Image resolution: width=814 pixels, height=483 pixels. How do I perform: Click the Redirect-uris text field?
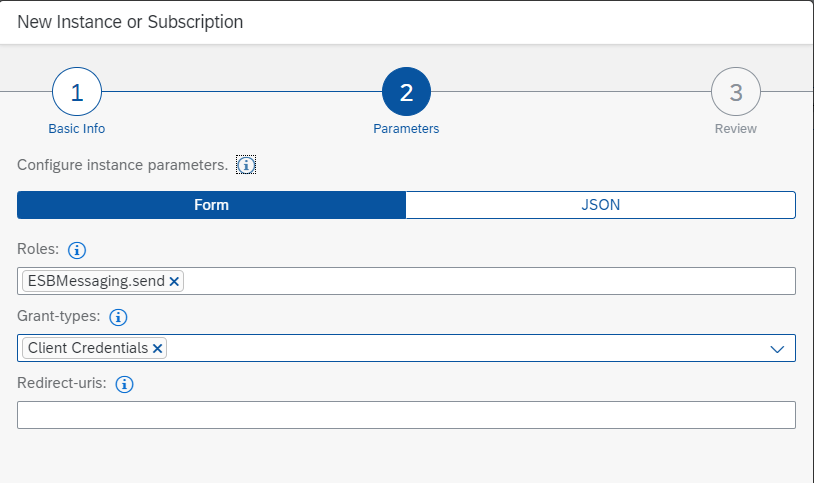tap(406, 415)
